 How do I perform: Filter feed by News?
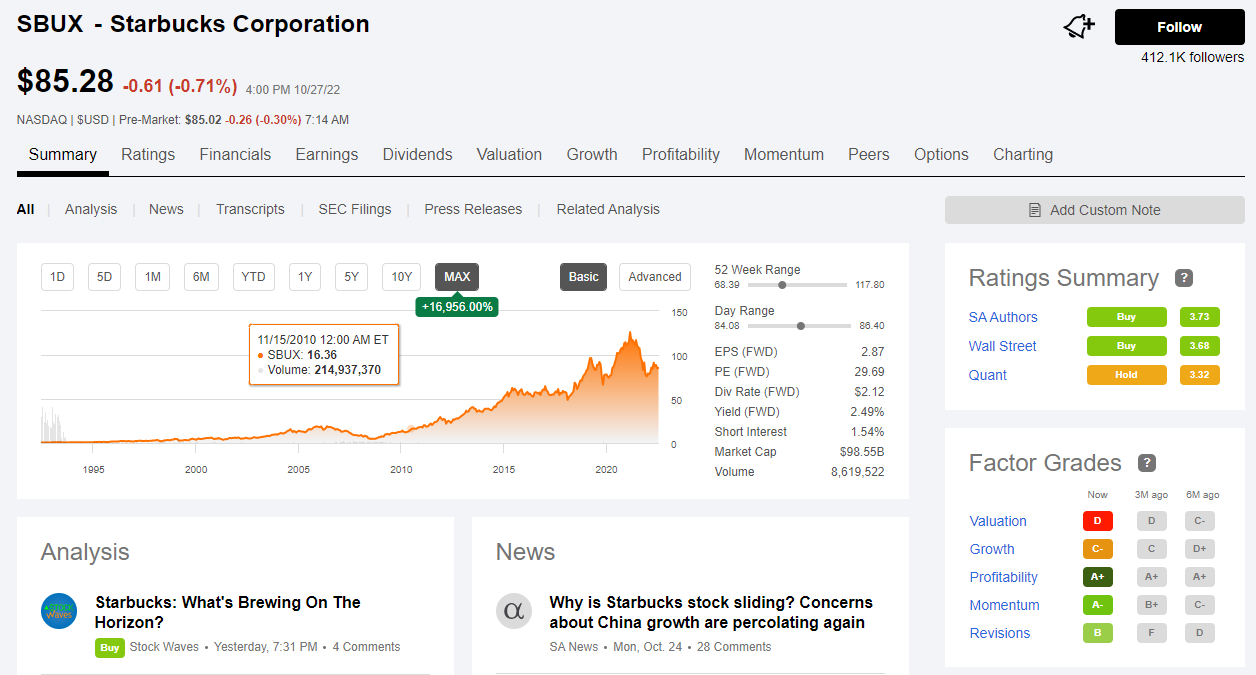166,210
